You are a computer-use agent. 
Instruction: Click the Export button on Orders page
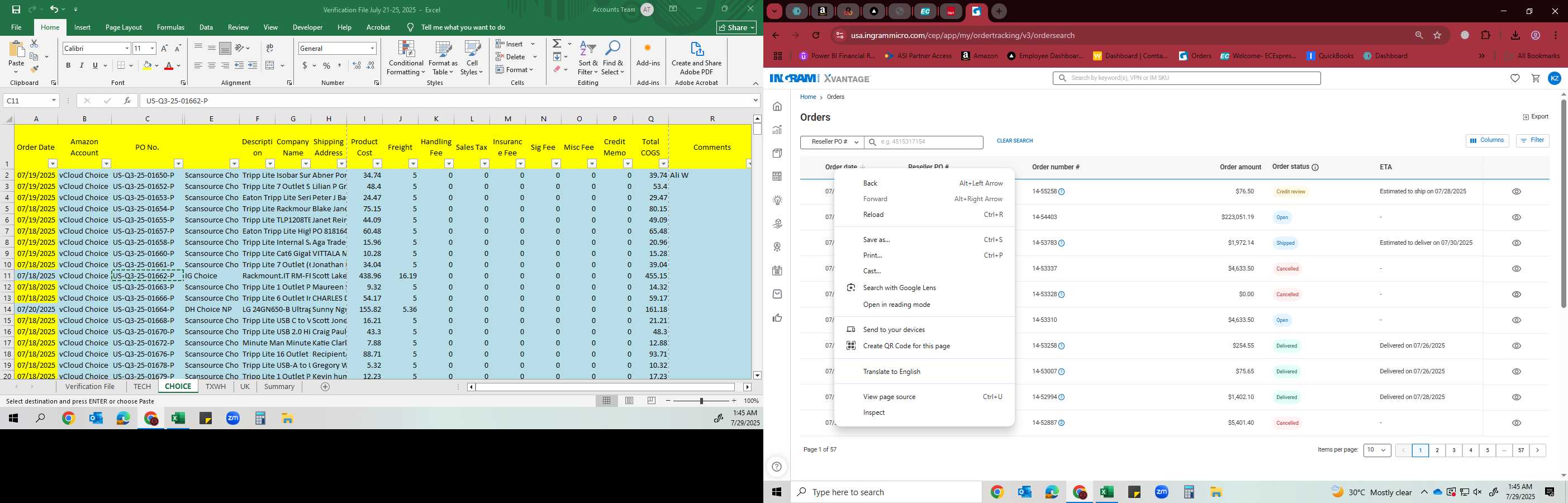pyautogui.click(x=1536, y=117)
